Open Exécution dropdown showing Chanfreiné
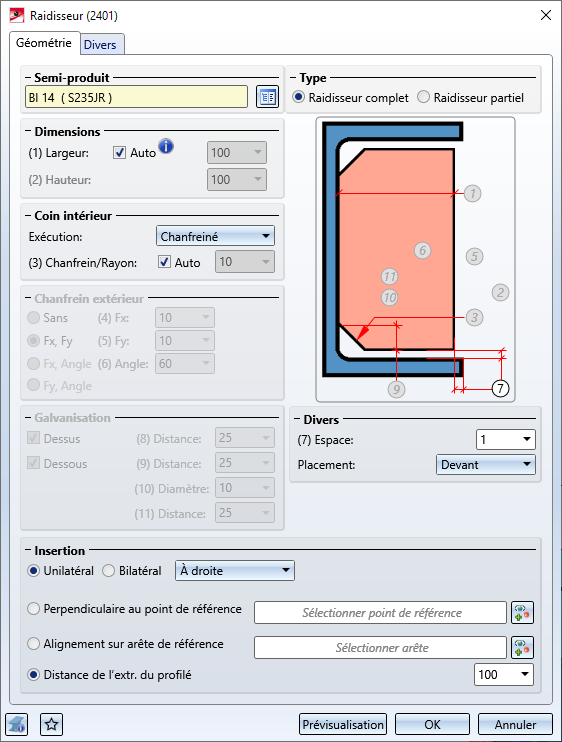The image size is (562, 742). [215, 236]
